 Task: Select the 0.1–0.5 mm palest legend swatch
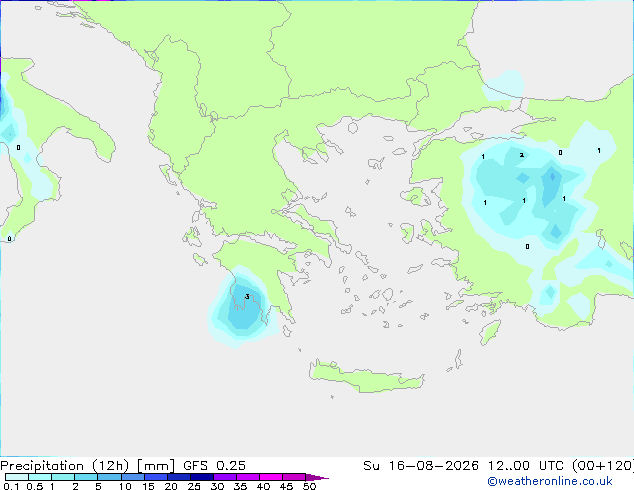pyautogui.click(x=17, y=477)
